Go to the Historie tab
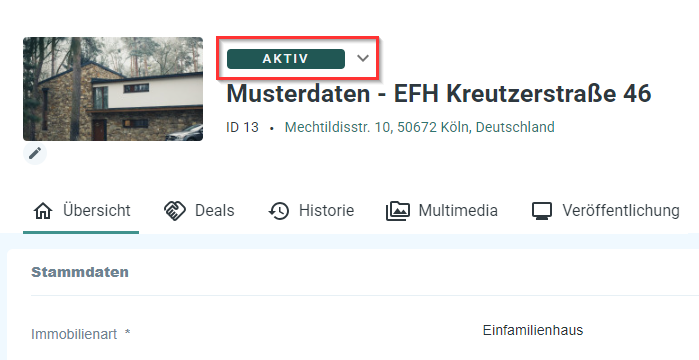The width and height of the screenshot is (699, 360). coord(311,210)
